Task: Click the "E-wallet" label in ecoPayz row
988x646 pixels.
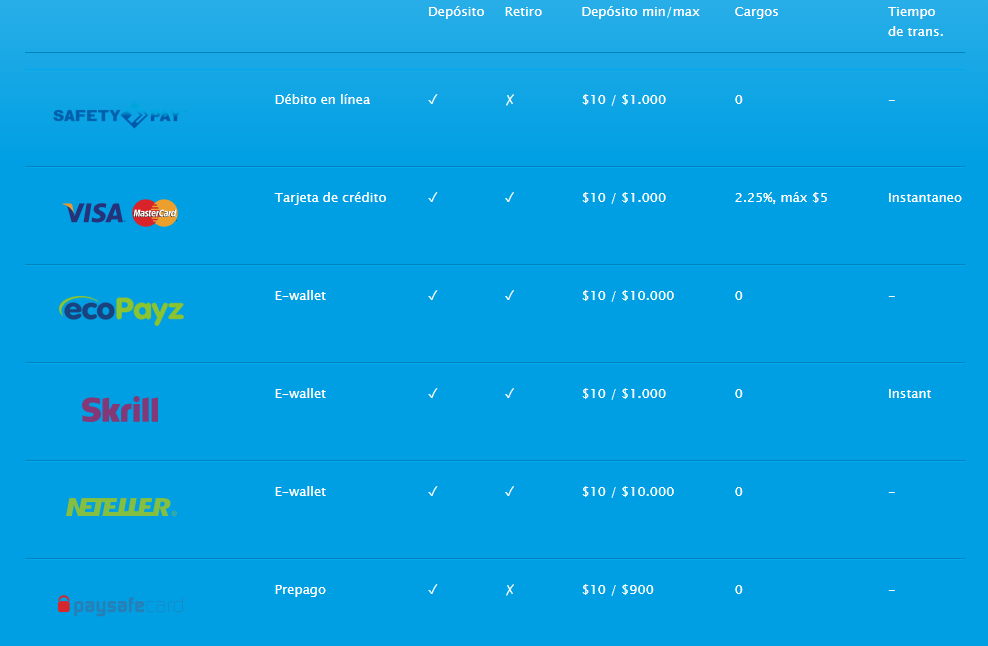Action: (x=301, y=295)
